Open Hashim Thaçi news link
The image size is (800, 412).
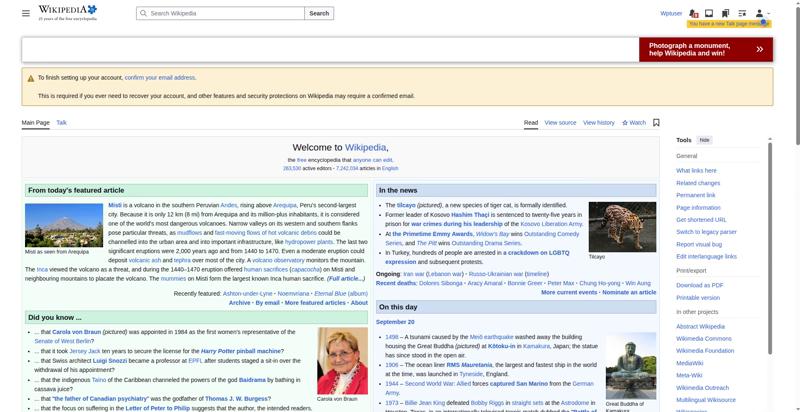click(x=469, y=215)
